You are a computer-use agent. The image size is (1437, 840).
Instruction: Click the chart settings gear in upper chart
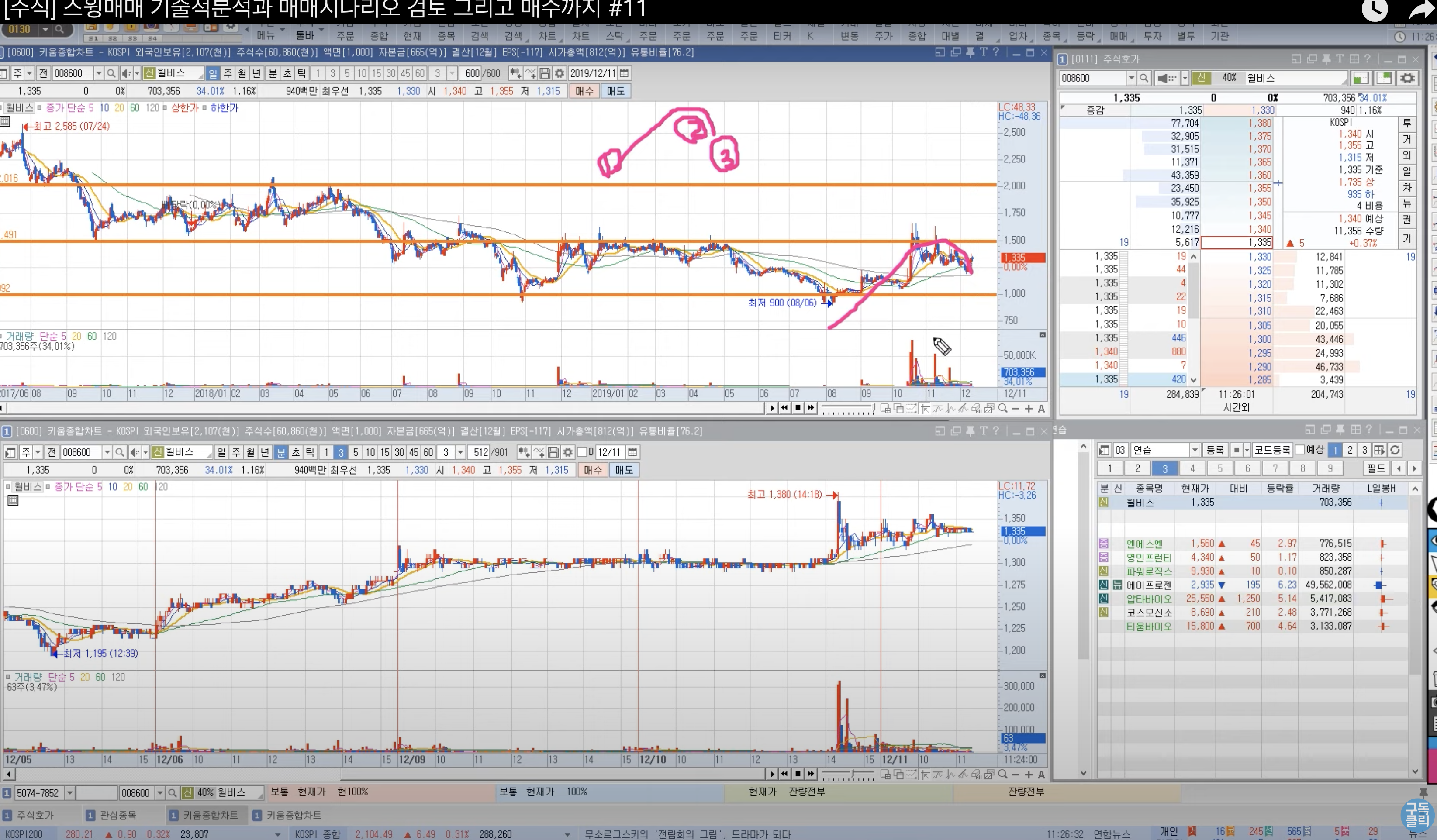pyautogui.click(x=560, y=73)
